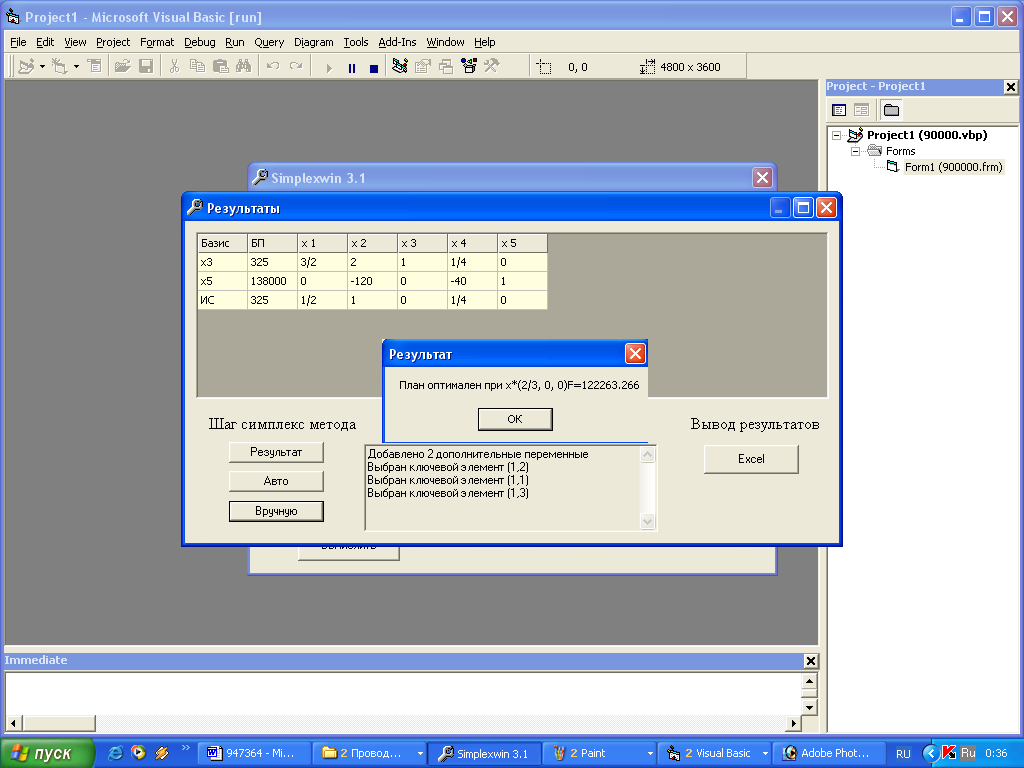The height and width of the screenshot is (768, 1024).
Task: Open the Edit menu
Action: pyautogui.click(x=45, y=42)
